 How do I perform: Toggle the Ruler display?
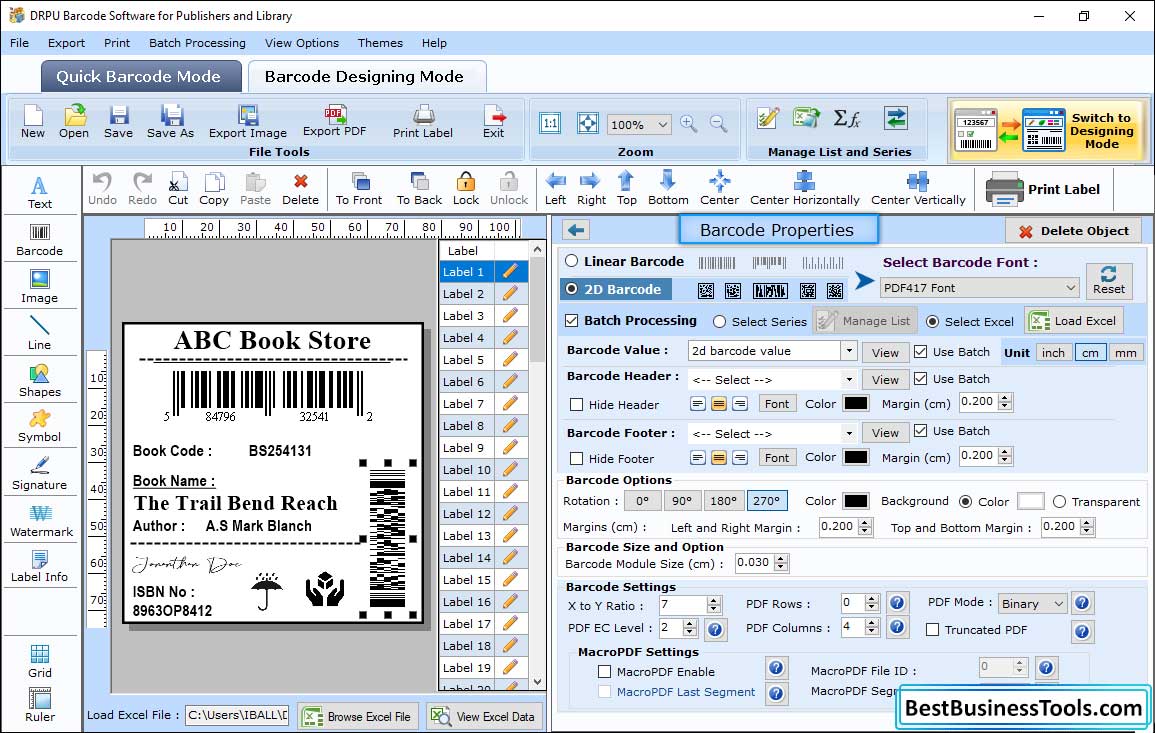point(40,705)
